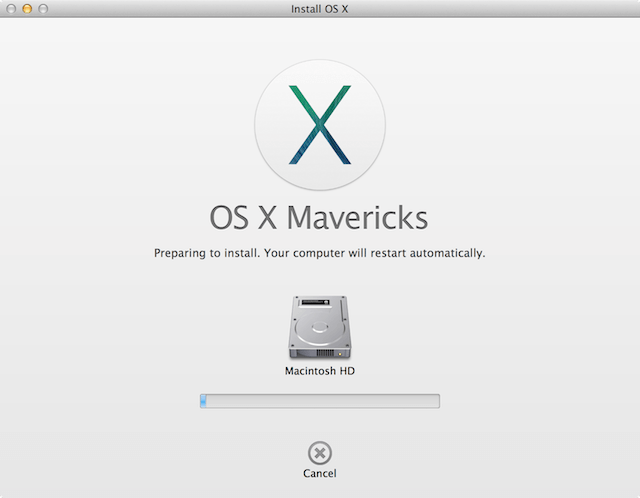Click the "Preparing to install" status message
The width and height of the screenshot is (640, 498).
tap(320, 253)
